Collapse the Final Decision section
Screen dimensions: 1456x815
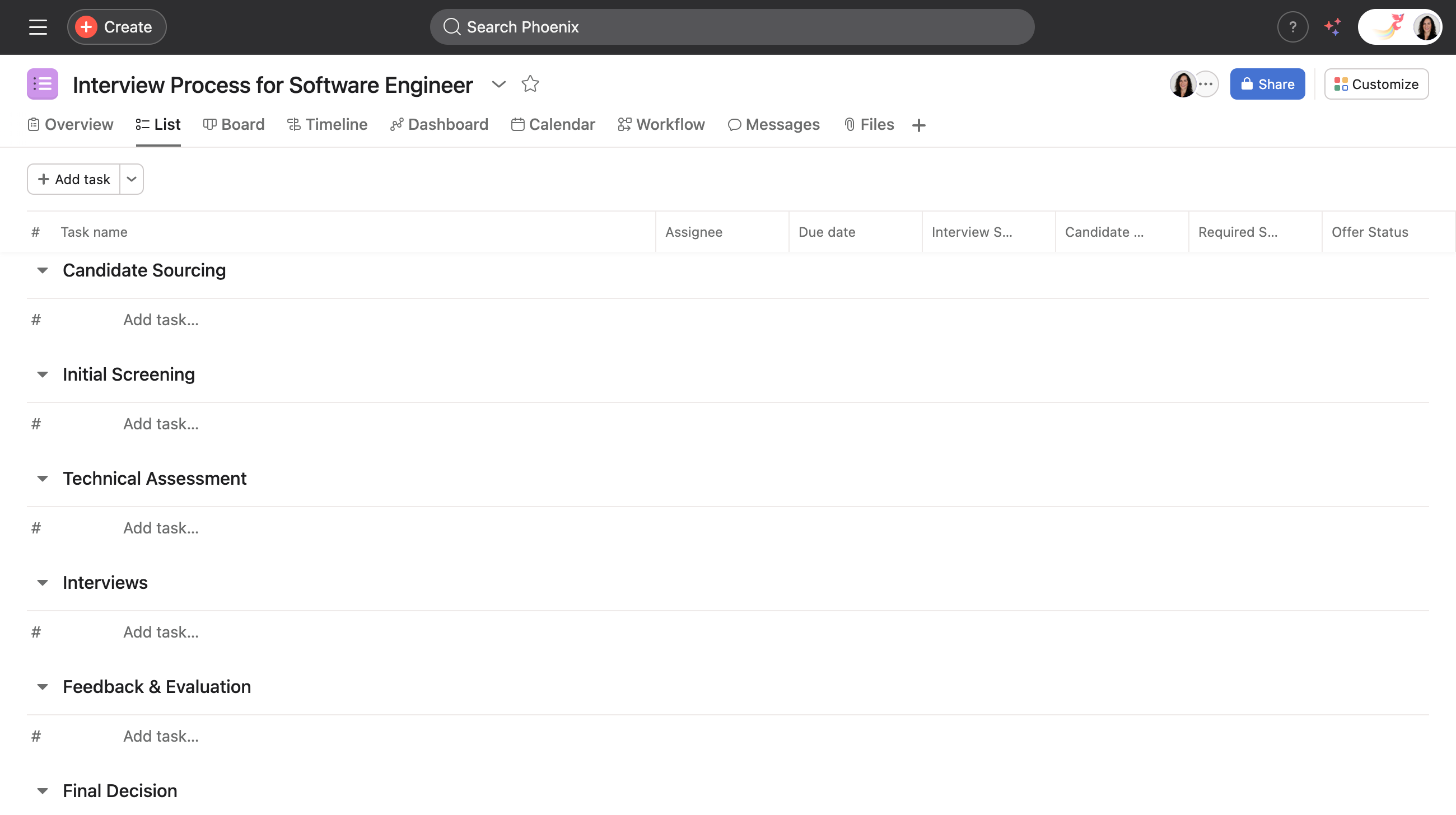tap(43, 790)
